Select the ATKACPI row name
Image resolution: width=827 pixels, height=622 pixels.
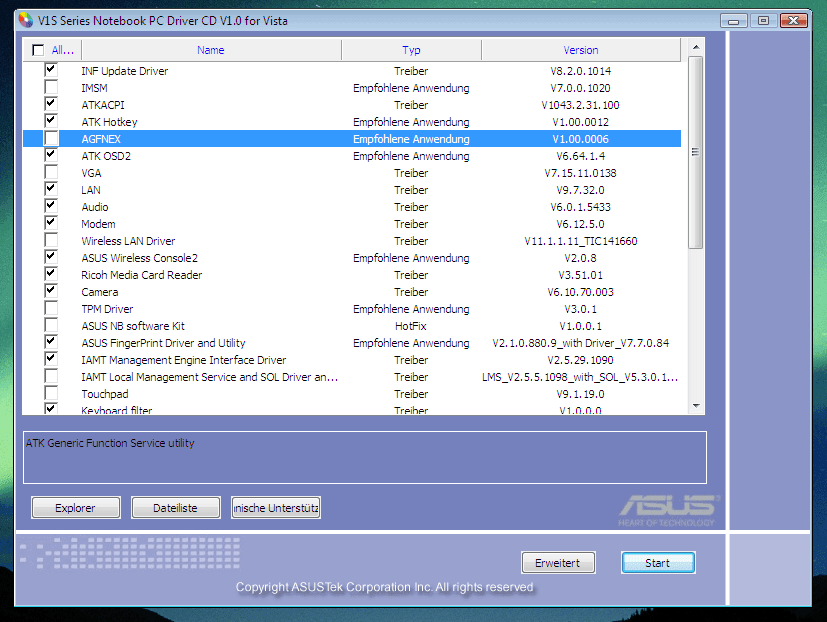(103, 104)
